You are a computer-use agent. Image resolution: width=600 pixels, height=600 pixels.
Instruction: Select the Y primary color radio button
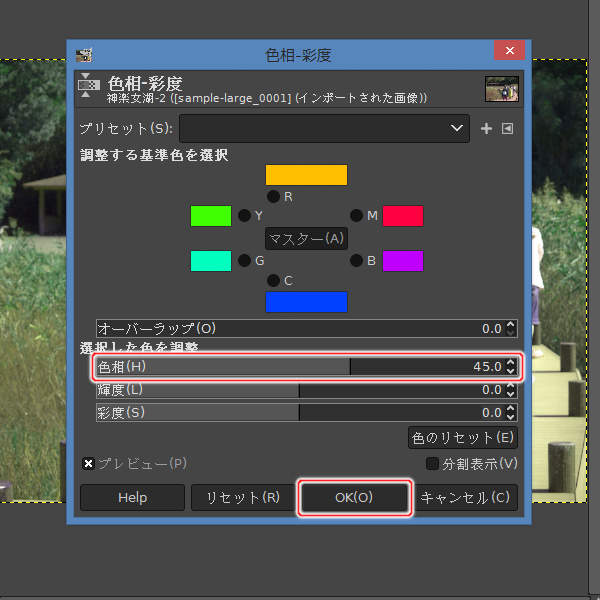tap(245, 215)
